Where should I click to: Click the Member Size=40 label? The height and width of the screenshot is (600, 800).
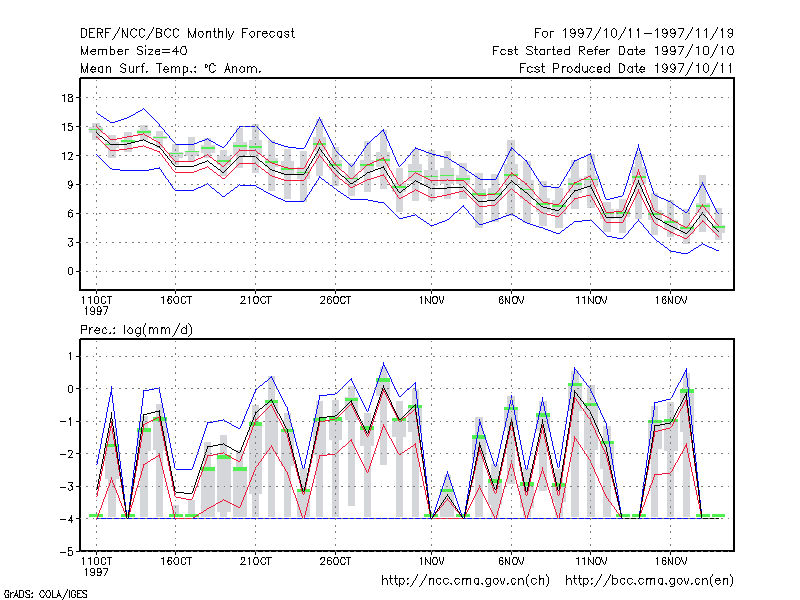[134, 51]
